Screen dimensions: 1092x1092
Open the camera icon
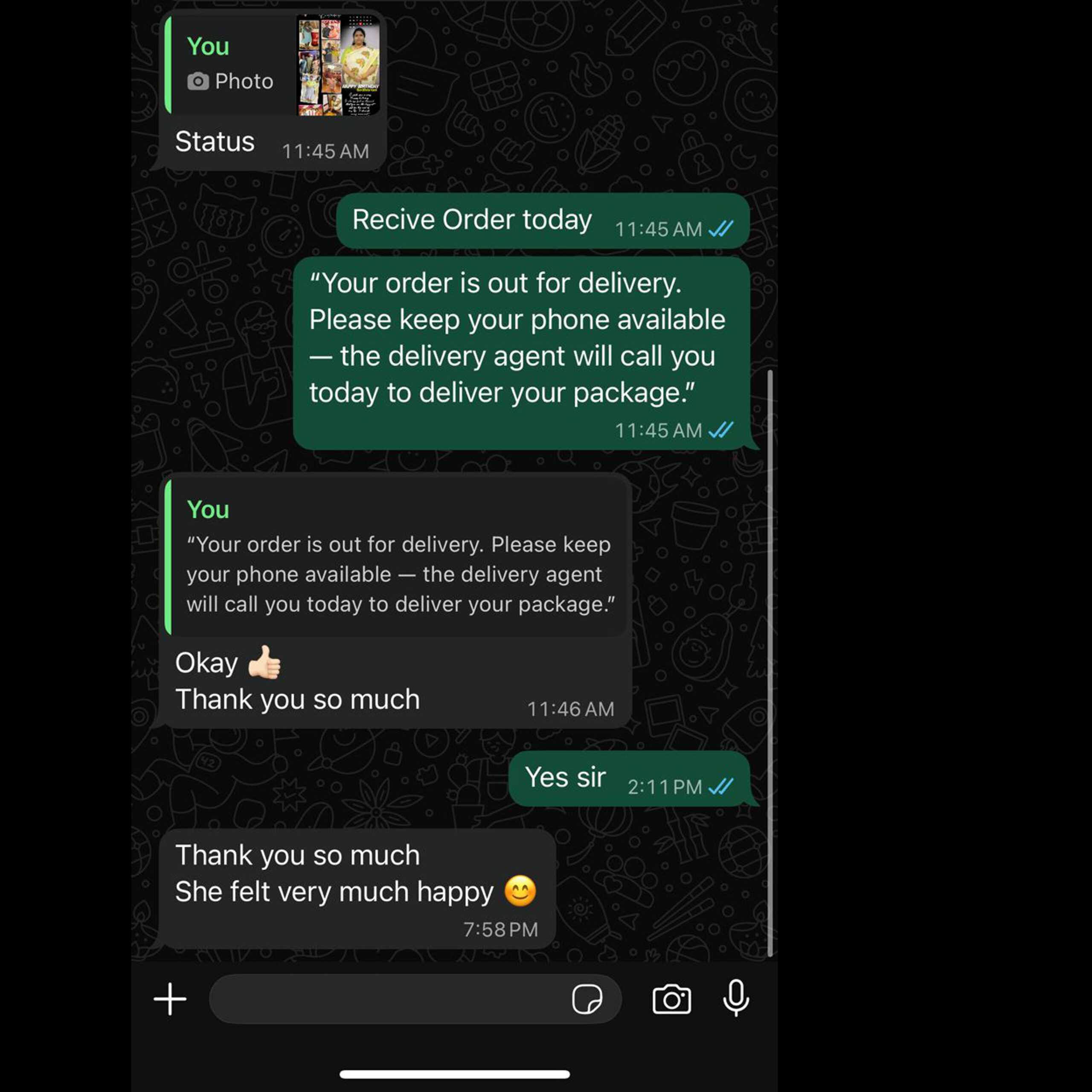click(x=671, y=999)
